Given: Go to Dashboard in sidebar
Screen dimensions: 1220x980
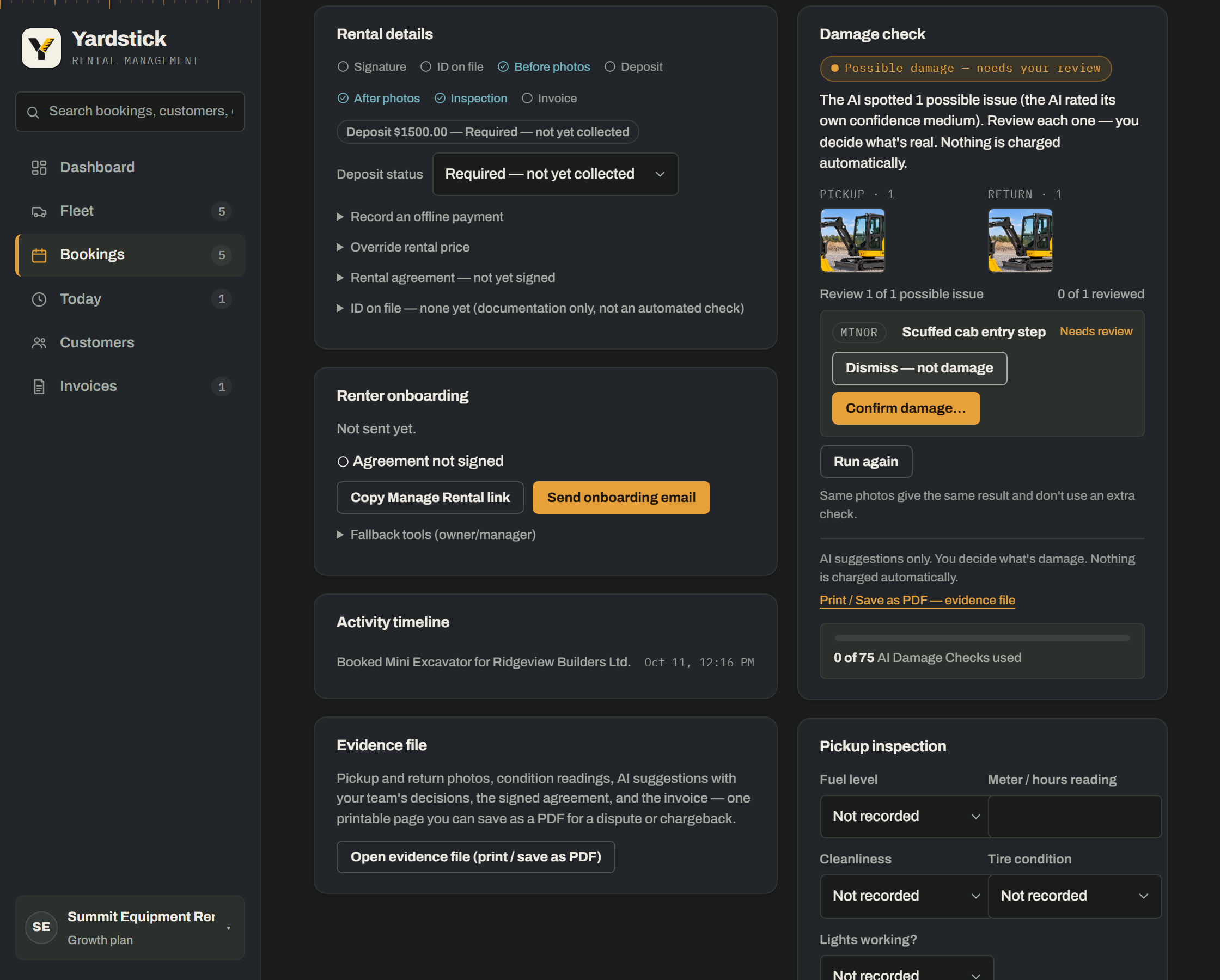Looking at the screenshot, I should tap(130, 168).
